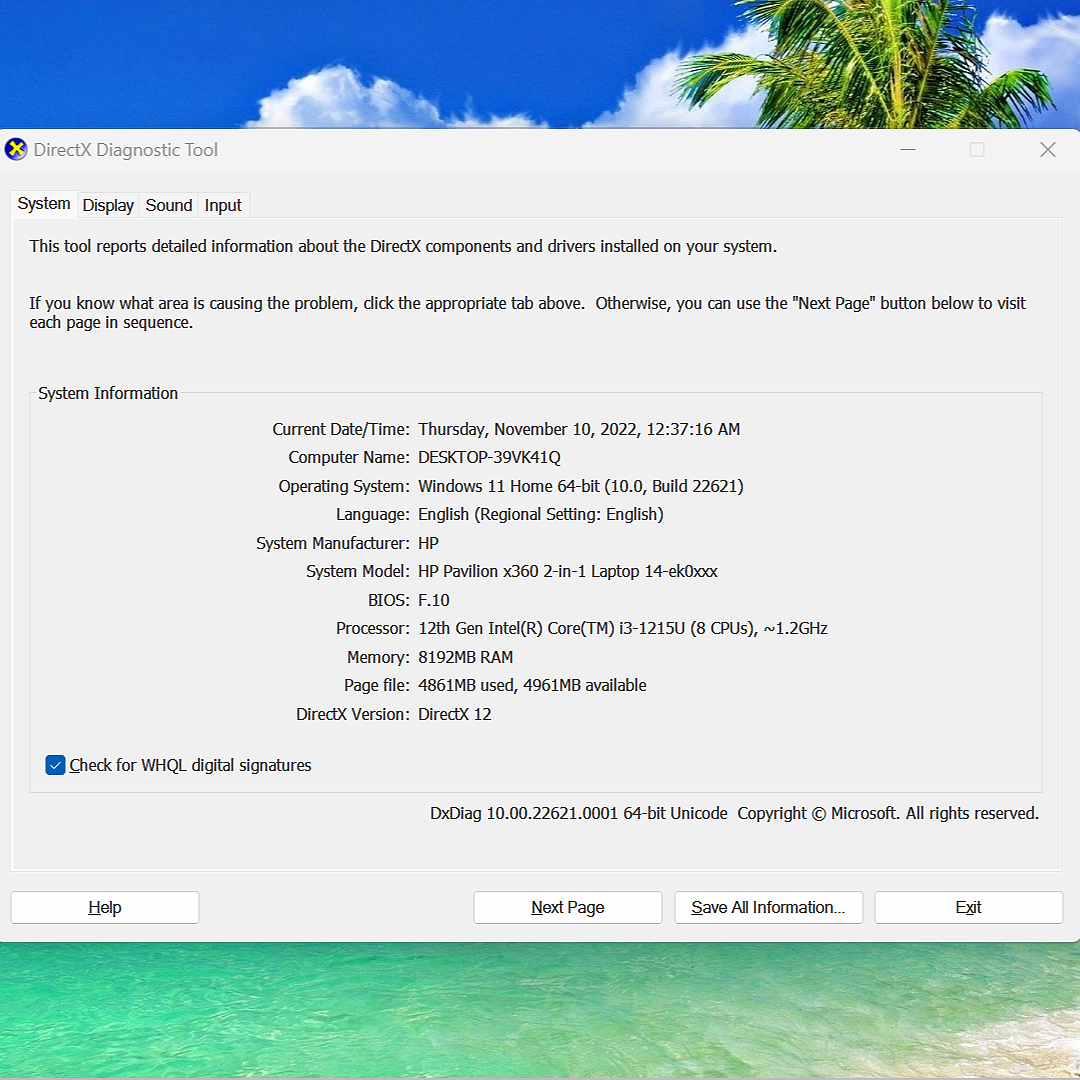Click the Computer Name value DESKTOP-39VK41Q
1080x1080 pixels.
[x=489, y=457]
